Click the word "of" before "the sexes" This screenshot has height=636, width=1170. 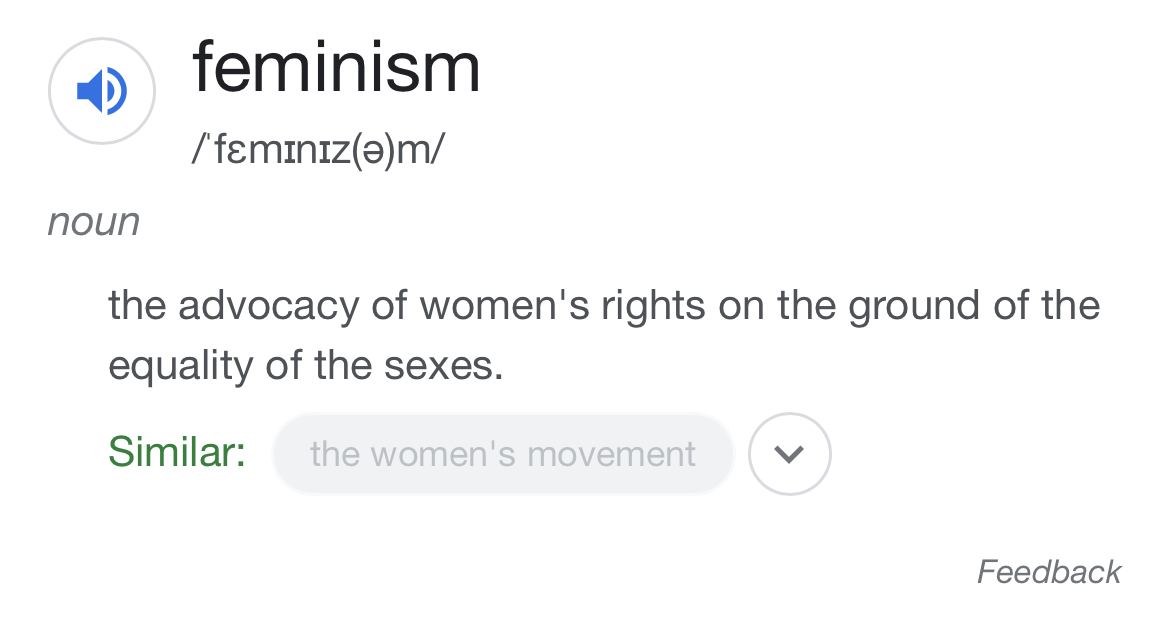(284, 367)
